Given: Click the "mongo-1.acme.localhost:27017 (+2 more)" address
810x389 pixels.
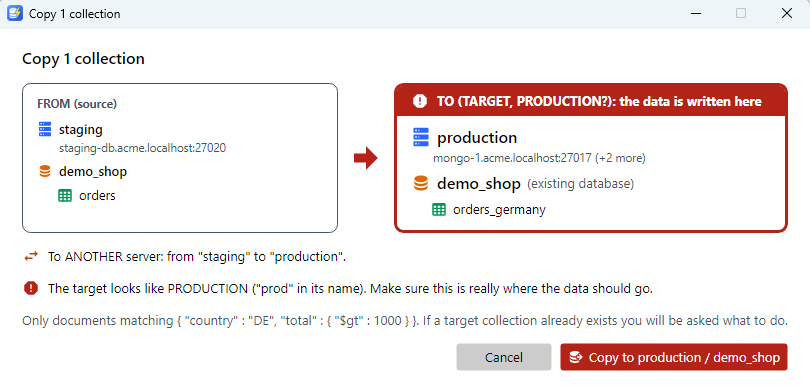Looking at the screenshot, I should coord(539,158).
